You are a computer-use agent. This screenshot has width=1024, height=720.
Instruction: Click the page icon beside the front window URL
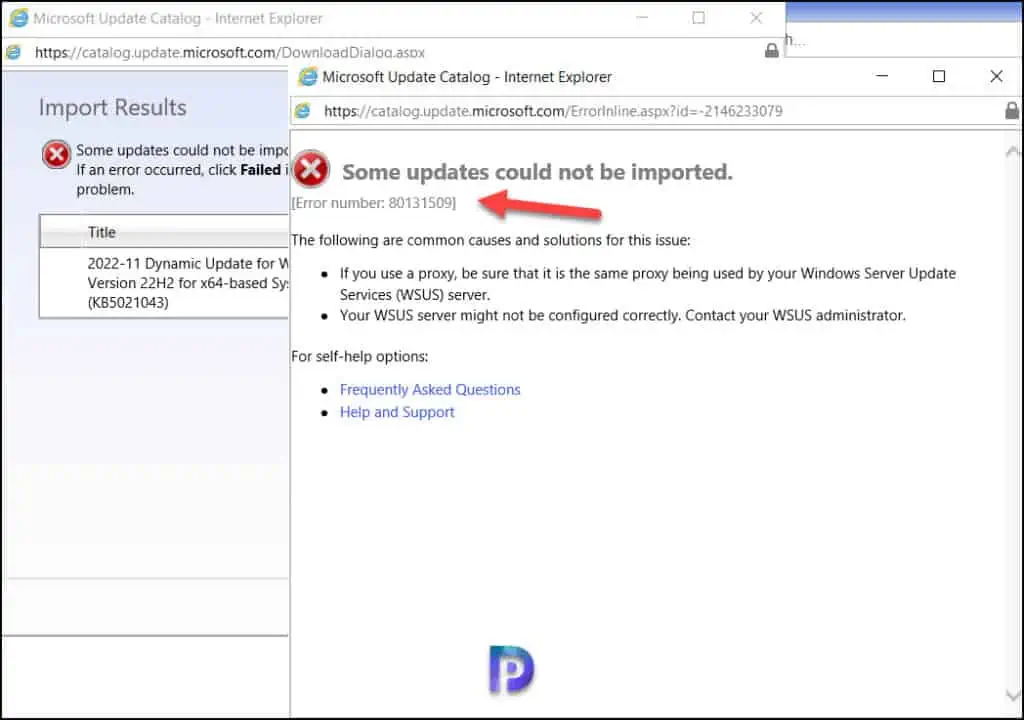coord(302,111)
